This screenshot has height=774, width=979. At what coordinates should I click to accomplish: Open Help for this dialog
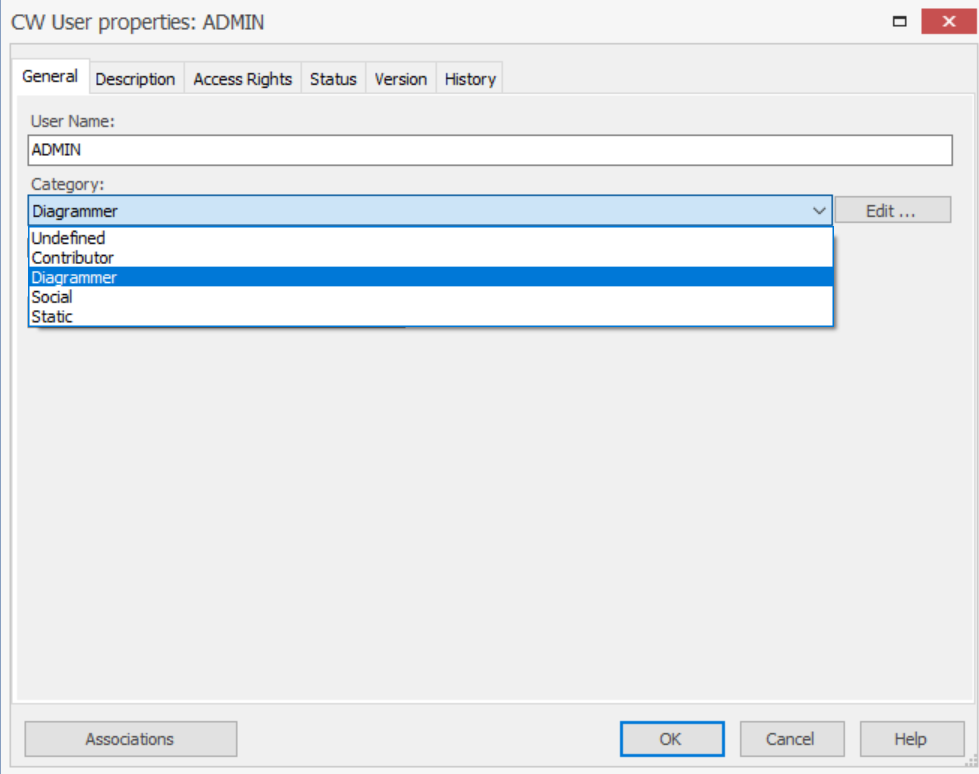pos(910,739)
